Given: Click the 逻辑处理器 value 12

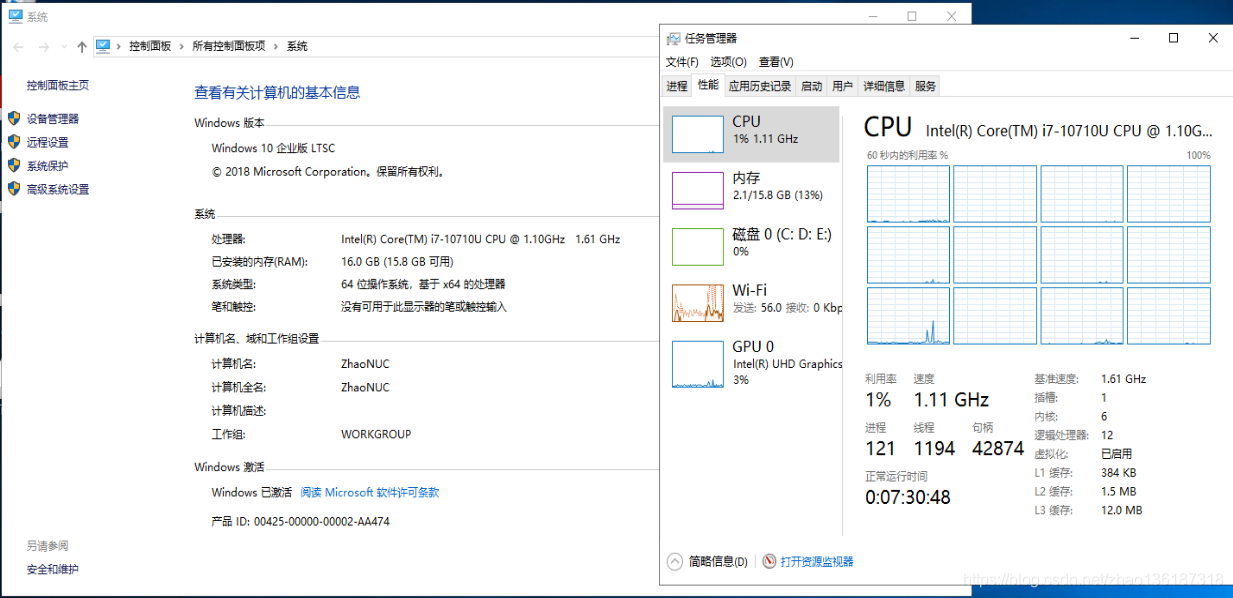Looking at the screenshot, I should coord(1107,435).
